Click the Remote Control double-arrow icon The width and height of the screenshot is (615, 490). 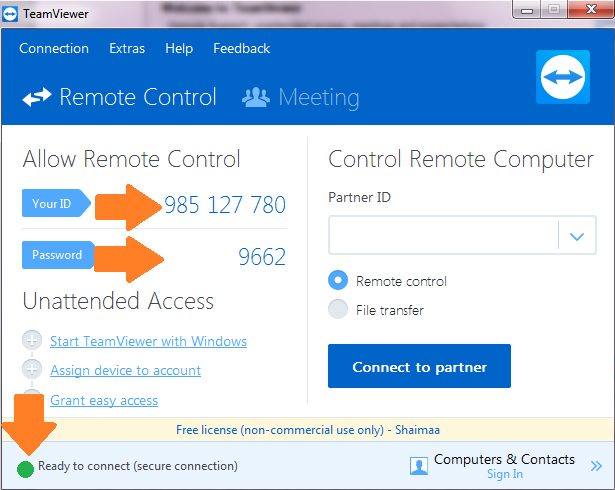[37, 97]
